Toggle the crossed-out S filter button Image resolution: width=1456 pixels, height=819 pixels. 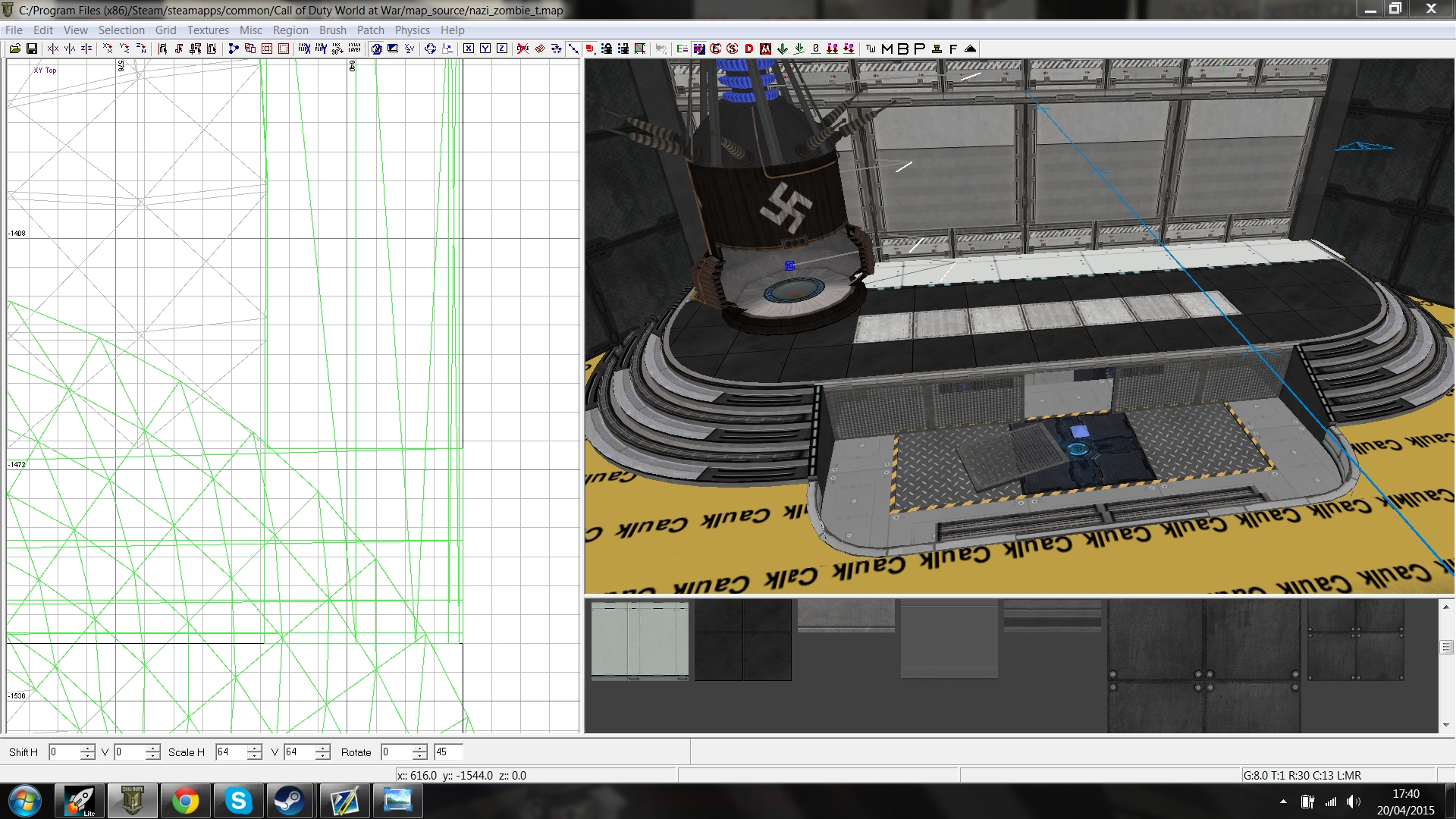click(x=733, y=49)
